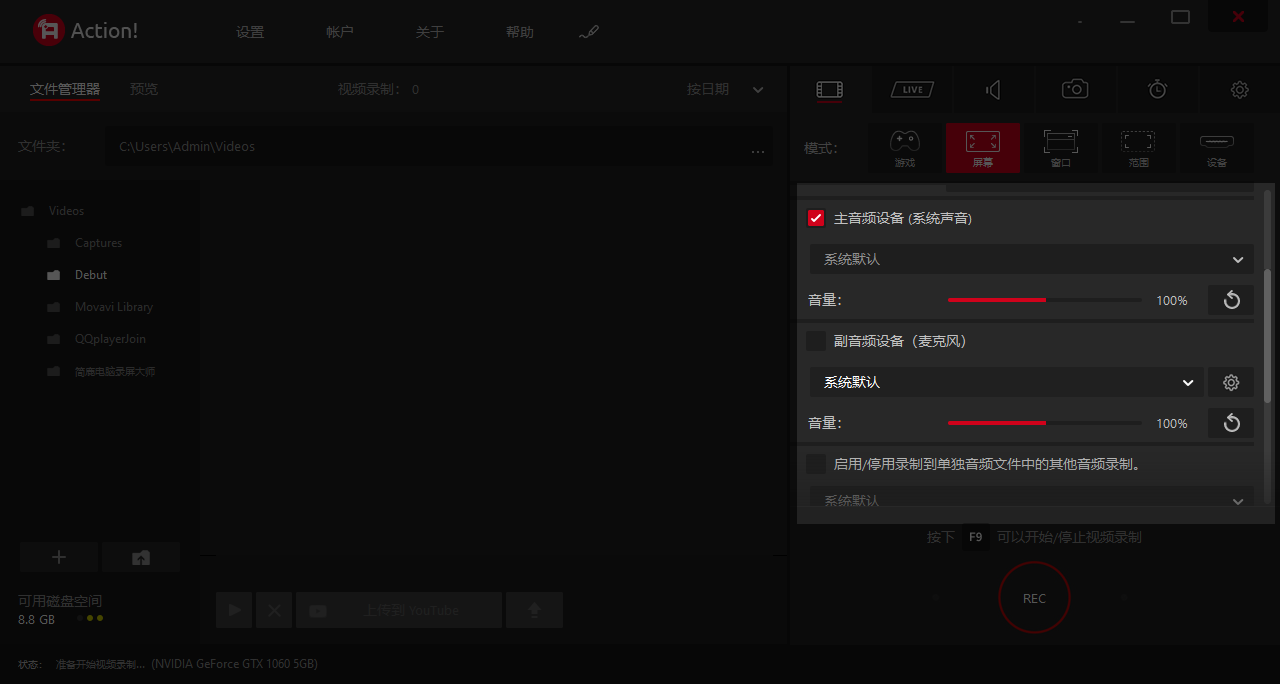1280x684 pixels.
Task: Disable 主音频设备 system sound recording
Action: [x=815, y=217]
